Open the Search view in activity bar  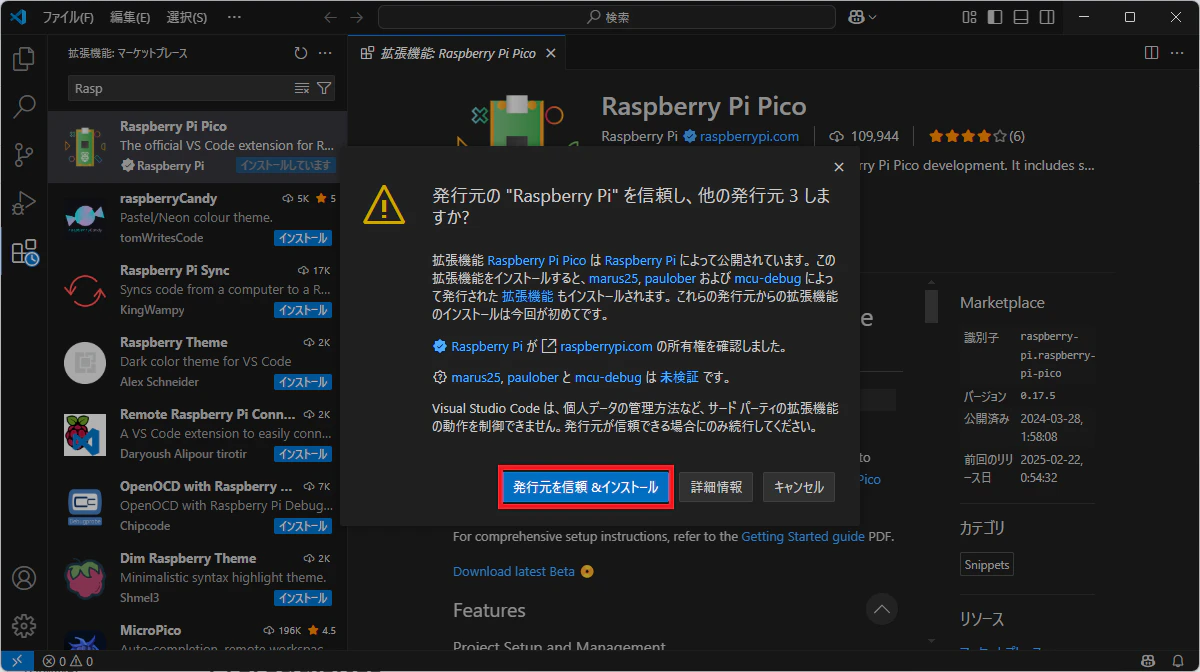pos(24,107)
